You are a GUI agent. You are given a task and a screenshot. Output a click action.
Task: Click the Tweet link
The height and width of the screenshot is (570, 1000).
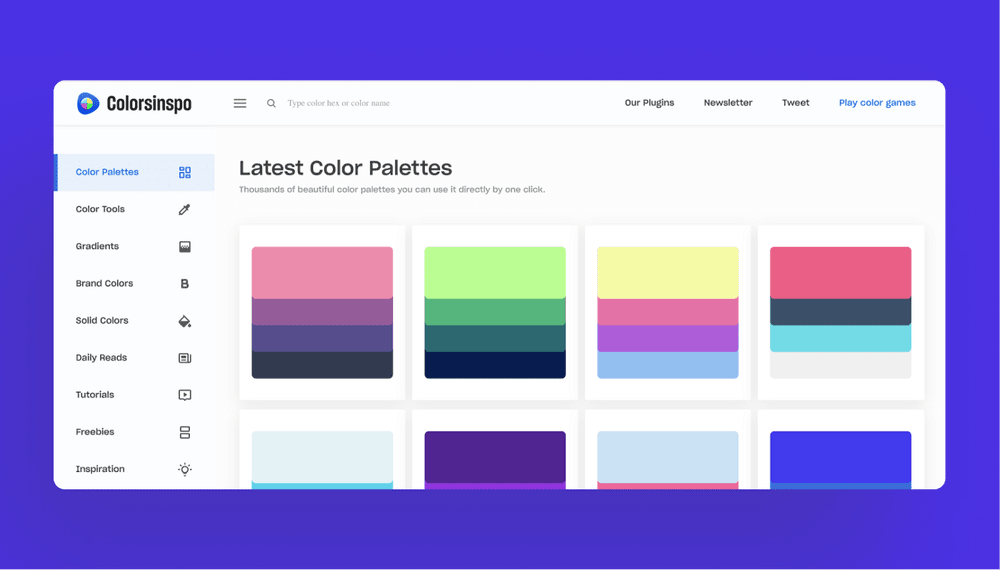coord(796,103)
